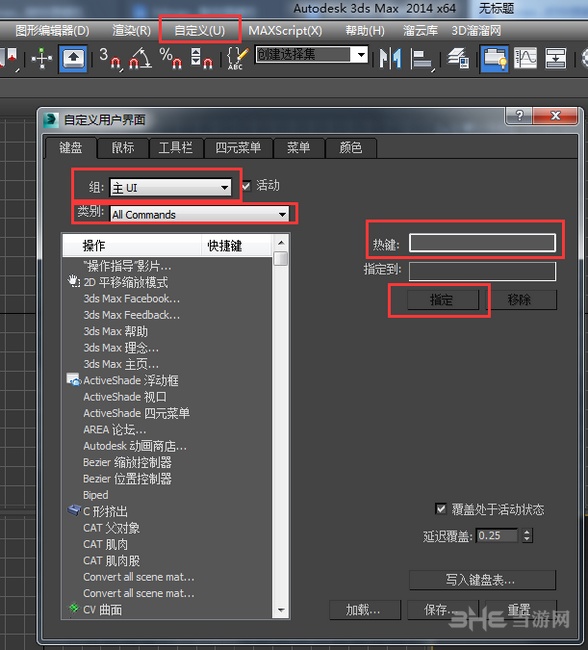Image resolution: width=588 pixels, height=650 pixels.
Task: Open the 帮助(H) menu
Action: pos(365,30)
